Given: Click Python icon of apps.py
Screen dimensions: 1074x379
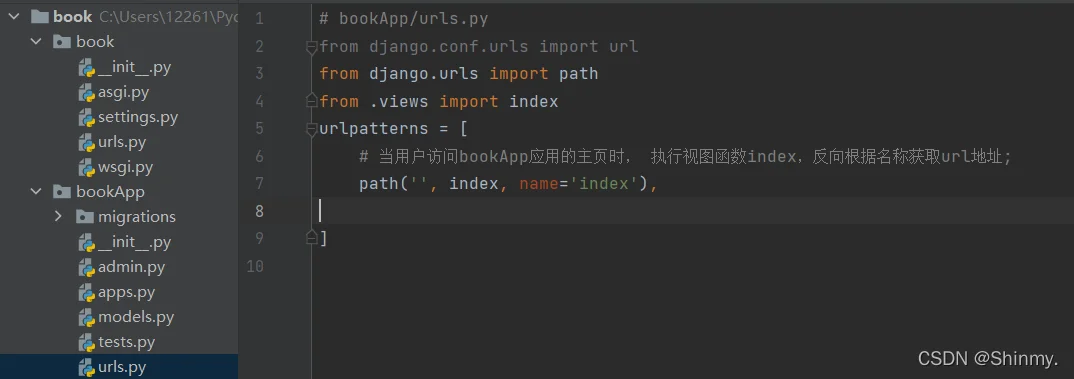Looking at the screenshot, I should click(x=86, y=293).
